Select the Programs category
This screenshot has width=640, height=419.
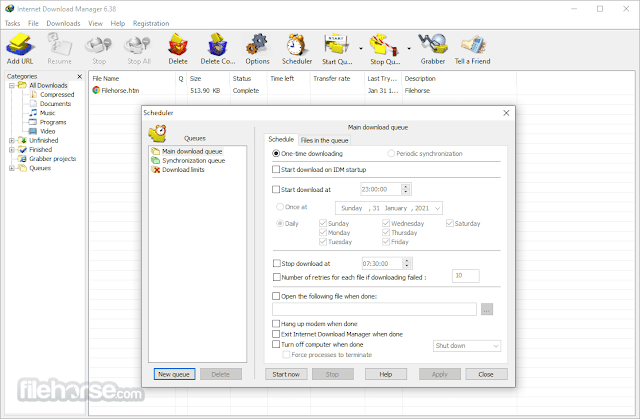click(x=53, y=122)
